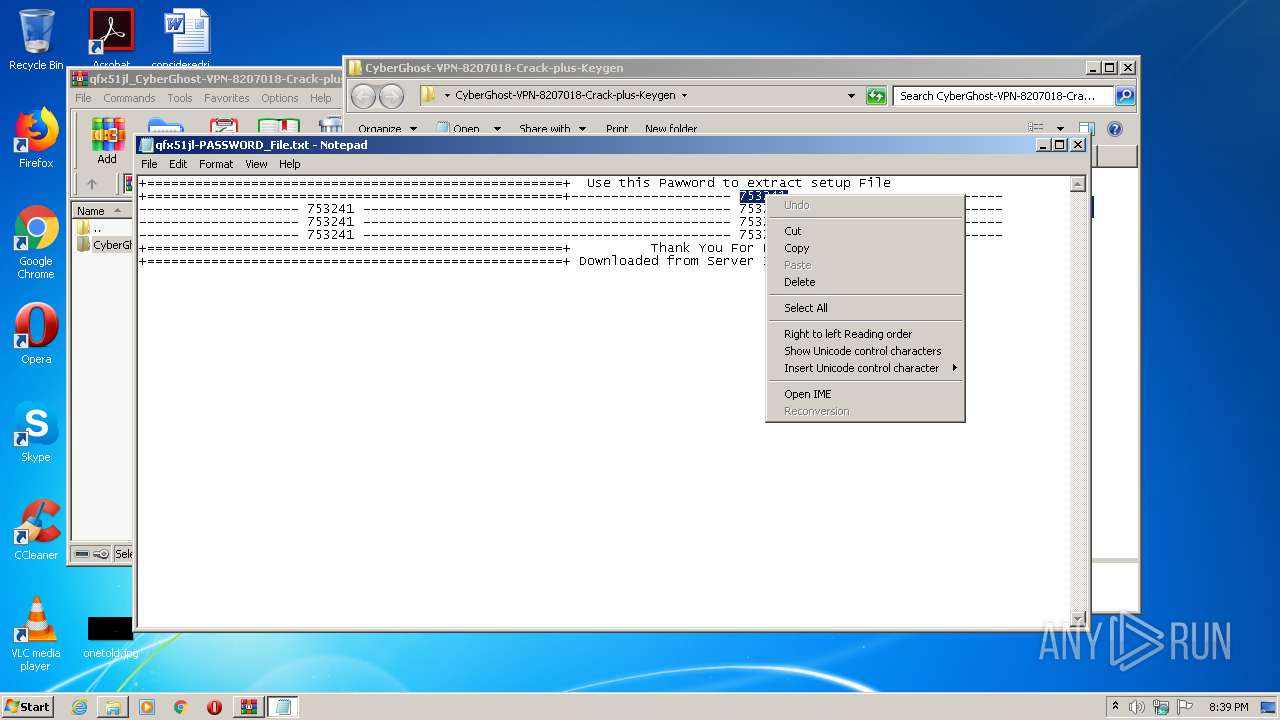Open Opera desktop shortcut
Screen dimensions: 1280x720
pyautogui.click(x=36, y=334)
